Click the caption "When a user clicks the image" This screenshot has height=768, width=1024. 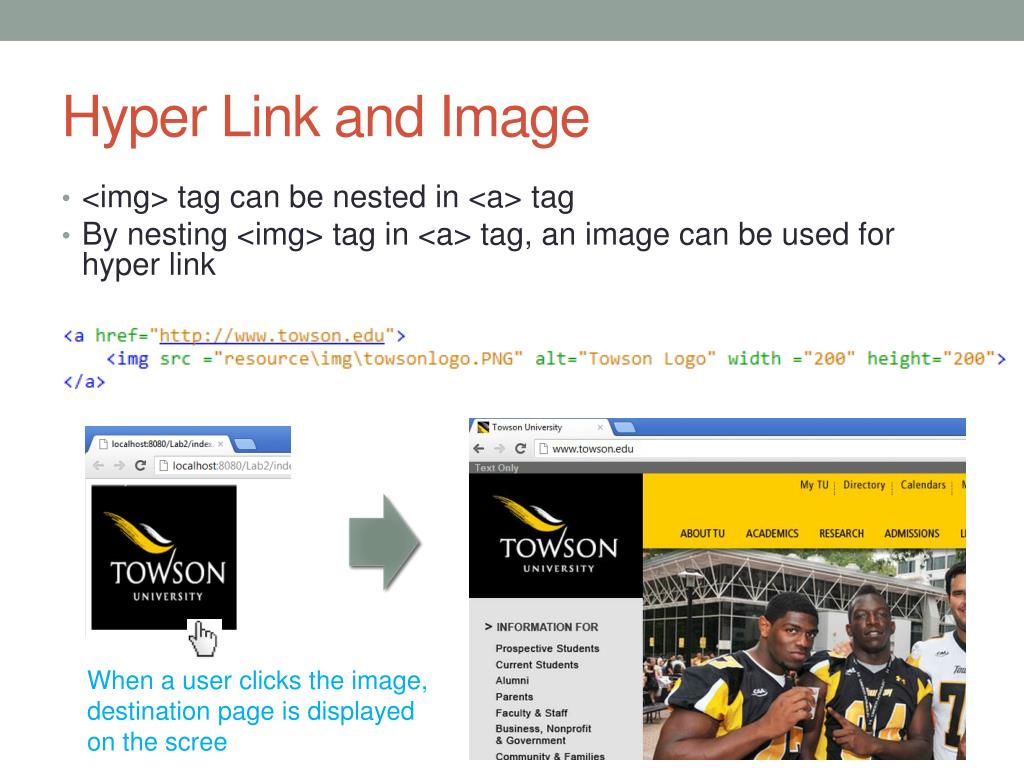tap(257, 680)
